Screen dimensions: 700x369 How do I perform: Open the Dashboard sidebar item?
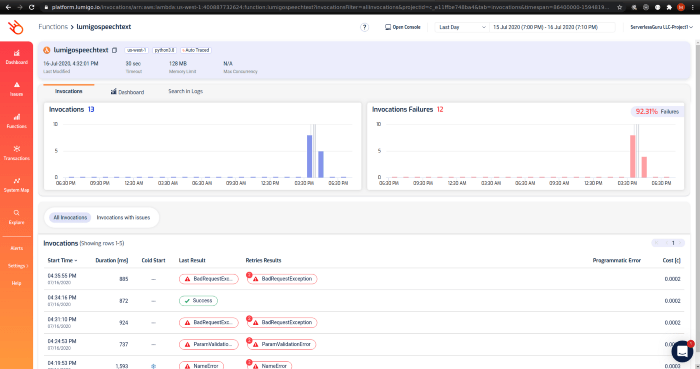pos(17,58)
